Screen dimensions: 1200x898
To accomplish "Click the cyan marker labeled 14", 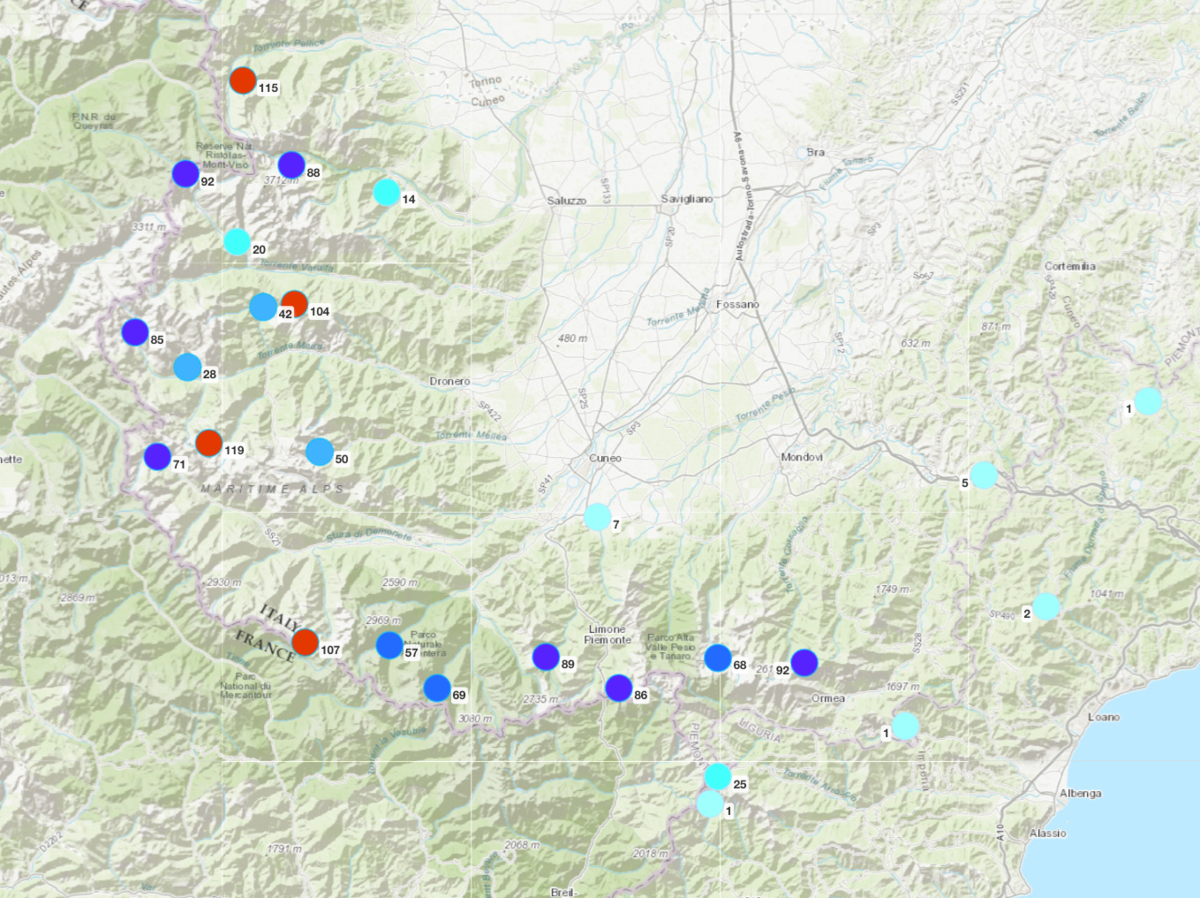I will (386, 192).
